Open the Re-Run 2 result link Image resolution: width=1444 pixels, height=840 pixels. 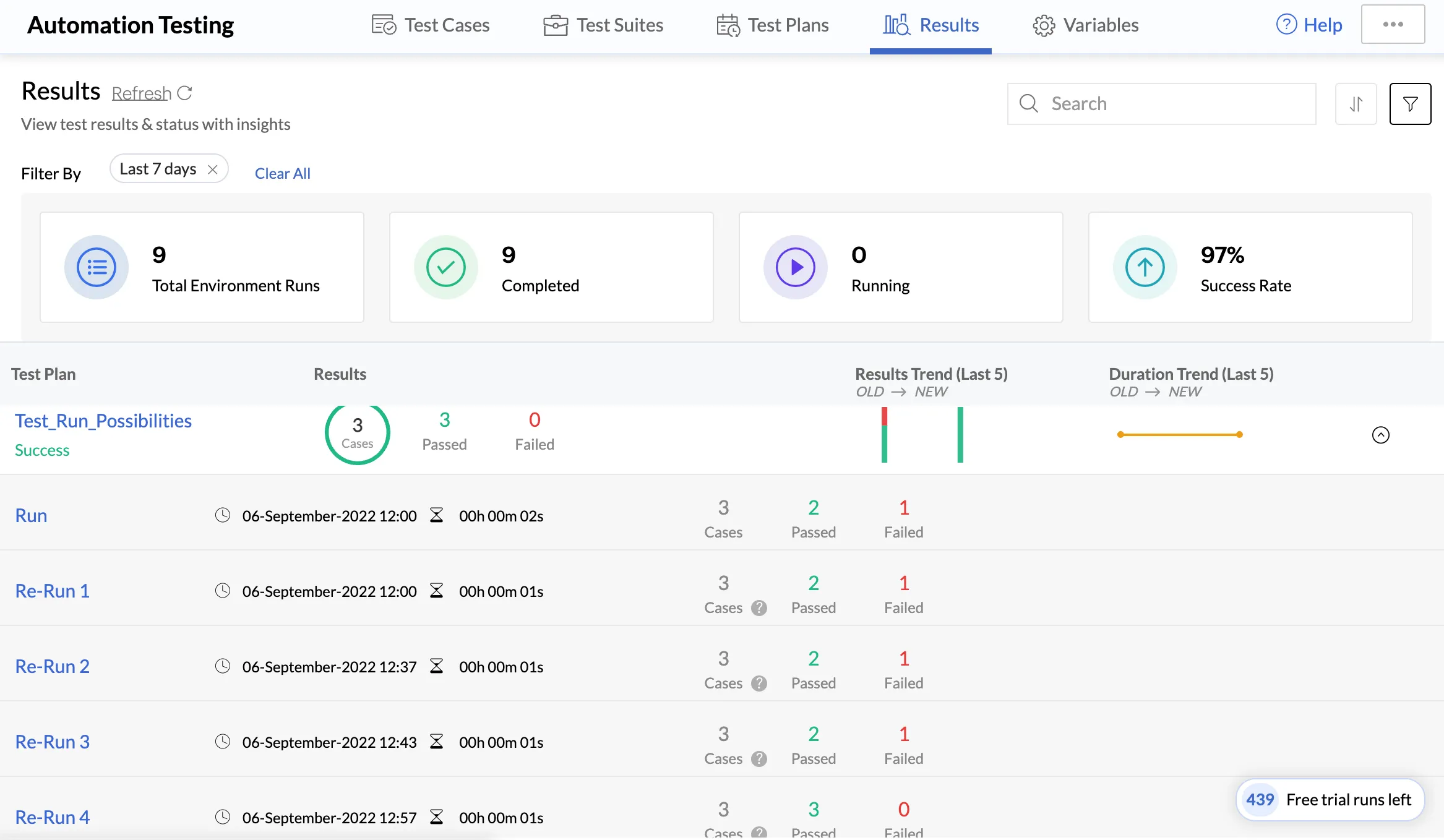[x=53, y=666]
